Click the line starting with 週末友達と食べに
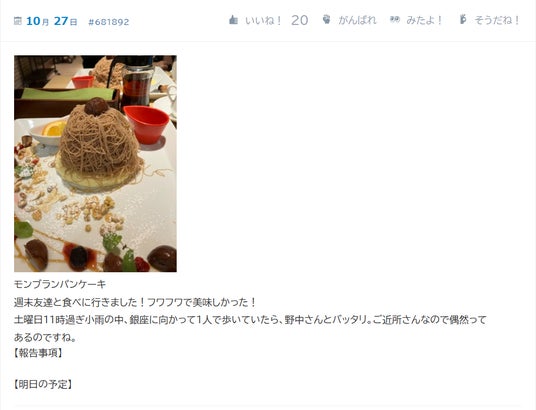536x410 pixels. coord(135,302)
